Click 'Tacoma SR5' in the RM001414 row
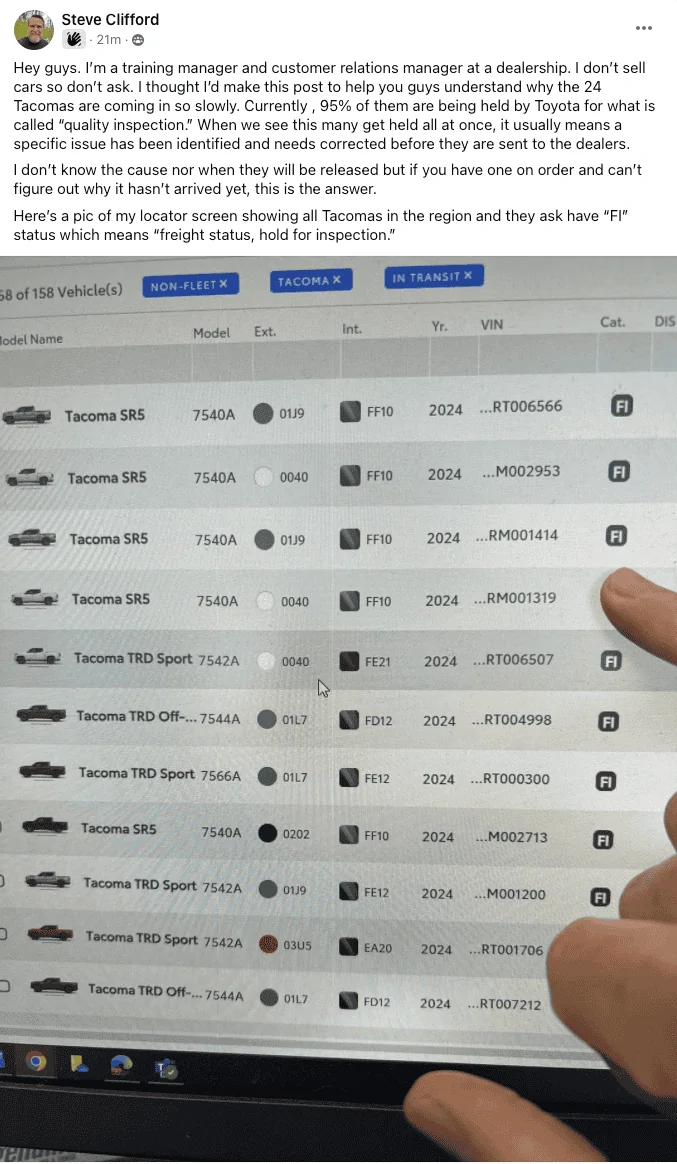Screen dimensions: 677x1164 point(108,539)
